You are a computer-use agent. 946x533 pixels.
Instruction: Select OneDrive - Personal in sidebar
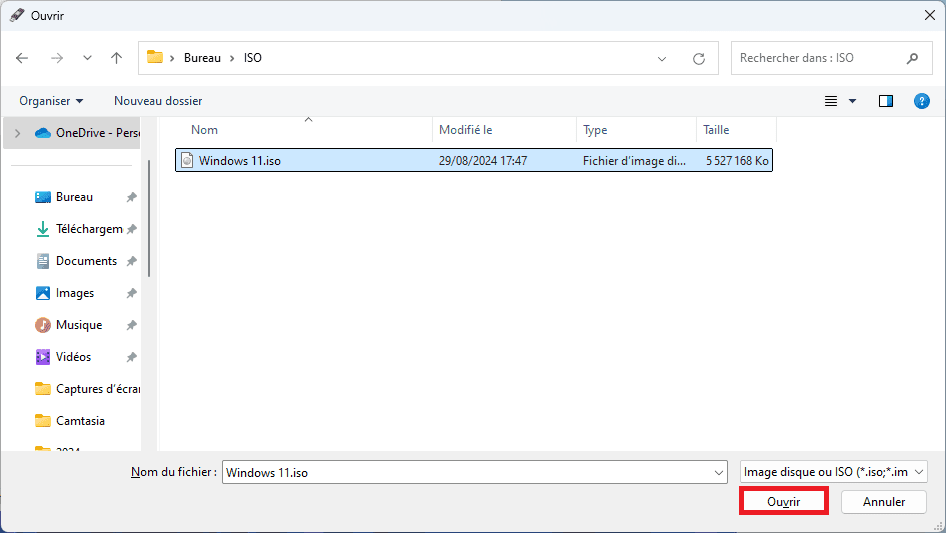click(x=72, y=133)
